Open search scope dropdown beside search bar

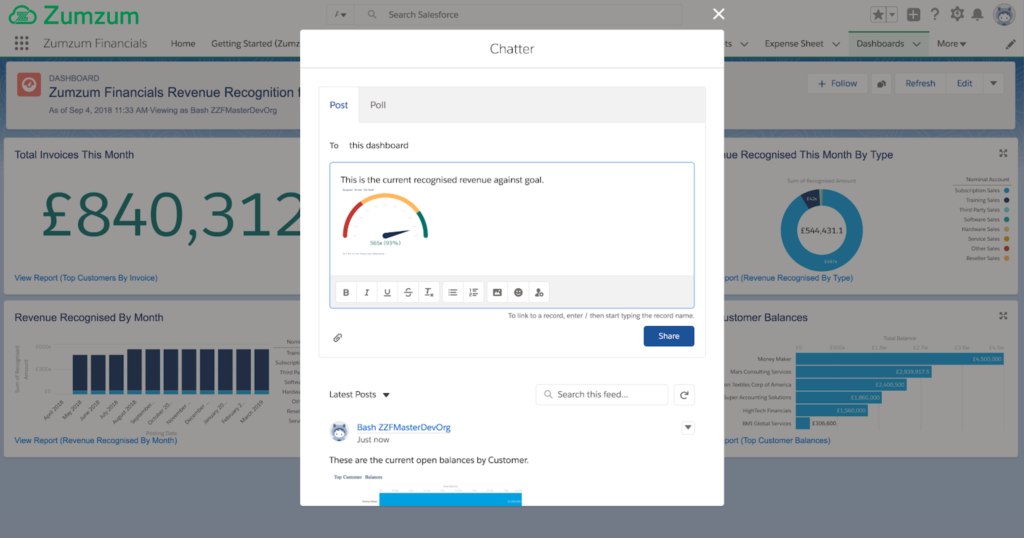coord(340,14)
